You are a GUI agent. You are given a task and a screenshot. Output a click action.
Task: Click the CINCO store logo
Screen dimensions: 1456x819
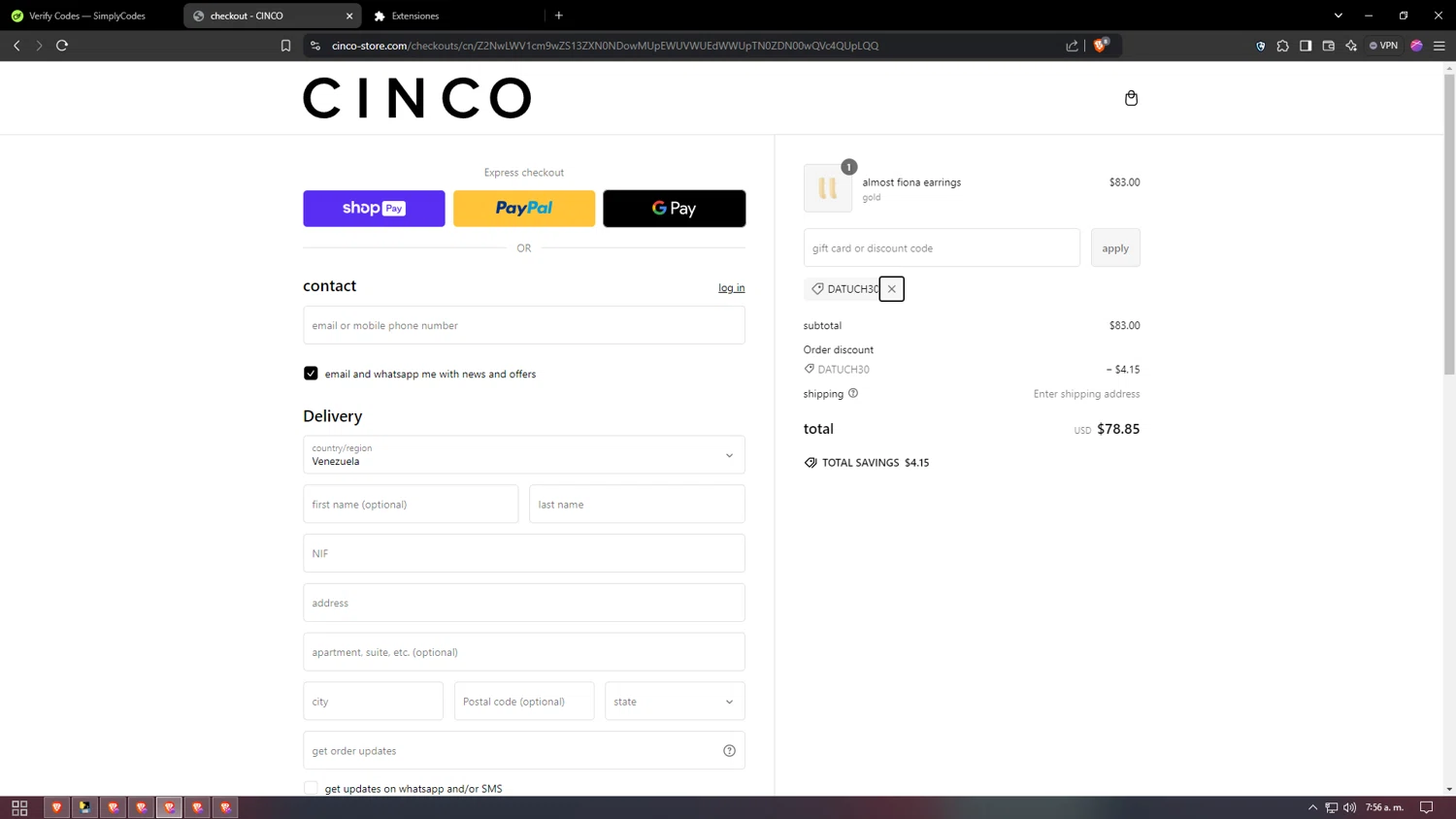click(417, 98)
